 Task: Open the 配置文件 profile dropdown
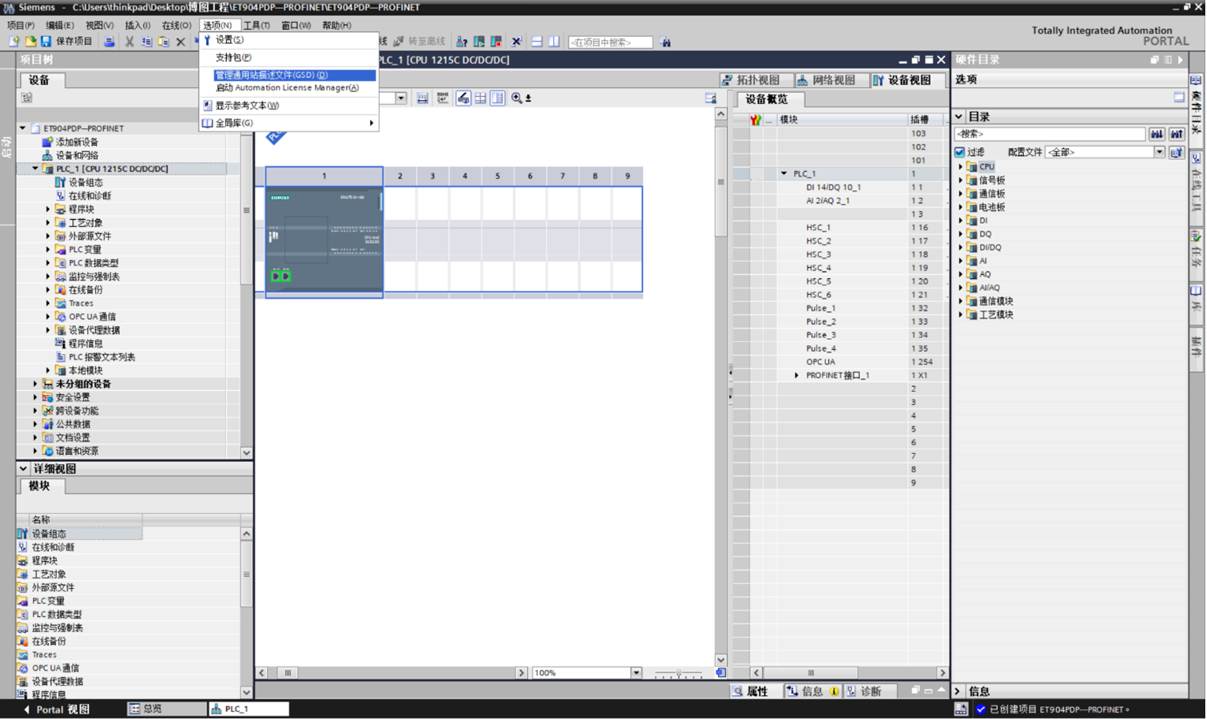(x=1160, y=152)
